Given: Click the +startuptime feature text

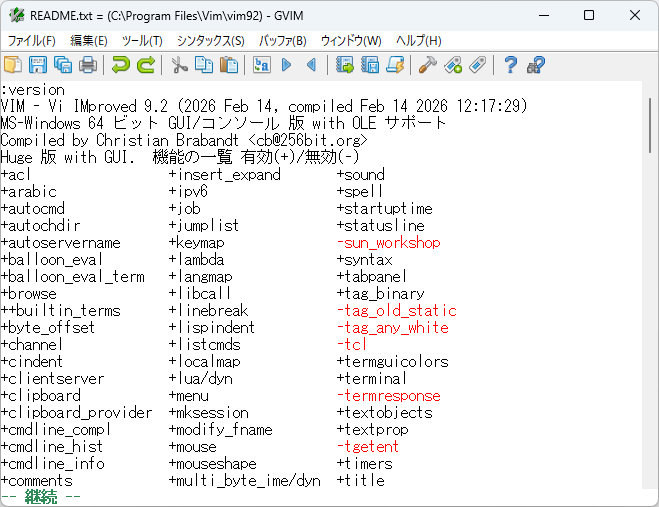Looking at the screenshot, I should (x=385, y=209).
